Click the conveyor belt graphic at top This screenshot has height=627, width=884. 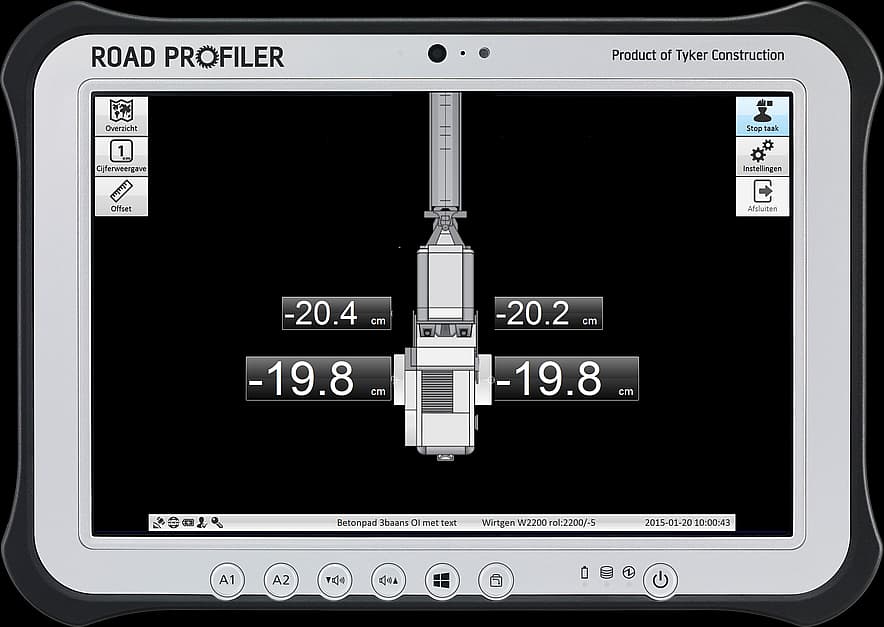pos(445,151)
